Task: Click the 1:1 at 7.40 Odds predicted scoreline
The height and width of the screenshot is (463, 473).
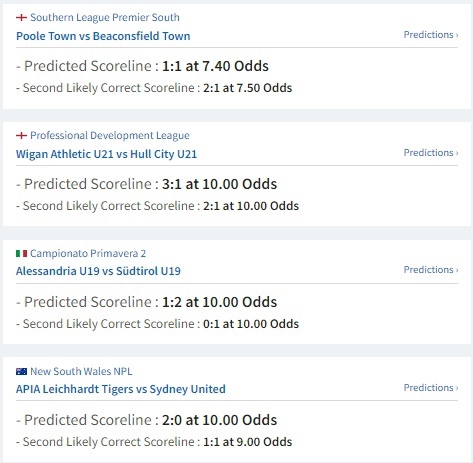Action: (x=215, y=66)
